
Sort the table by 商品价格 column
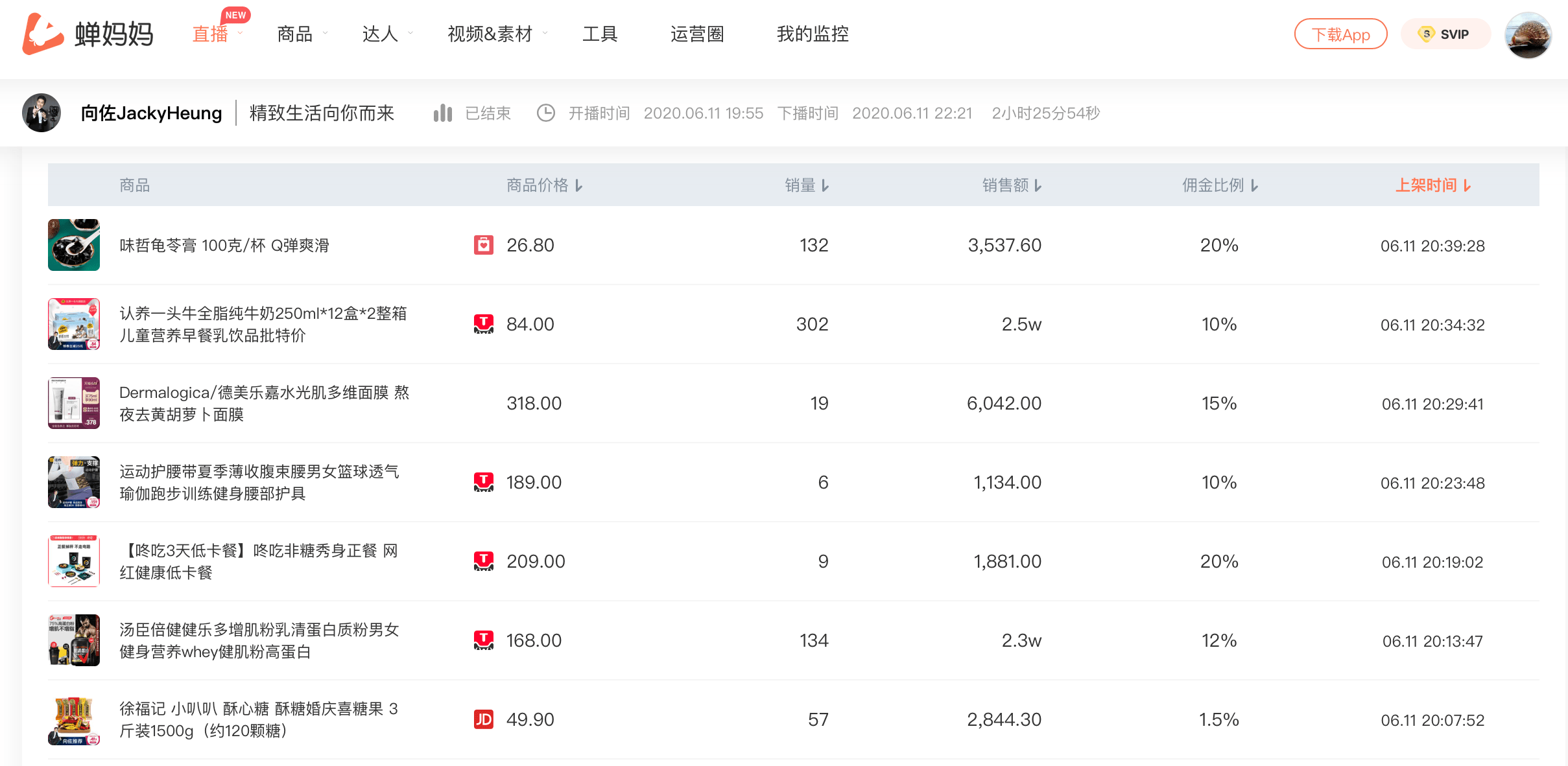click(x=545, y=185)
